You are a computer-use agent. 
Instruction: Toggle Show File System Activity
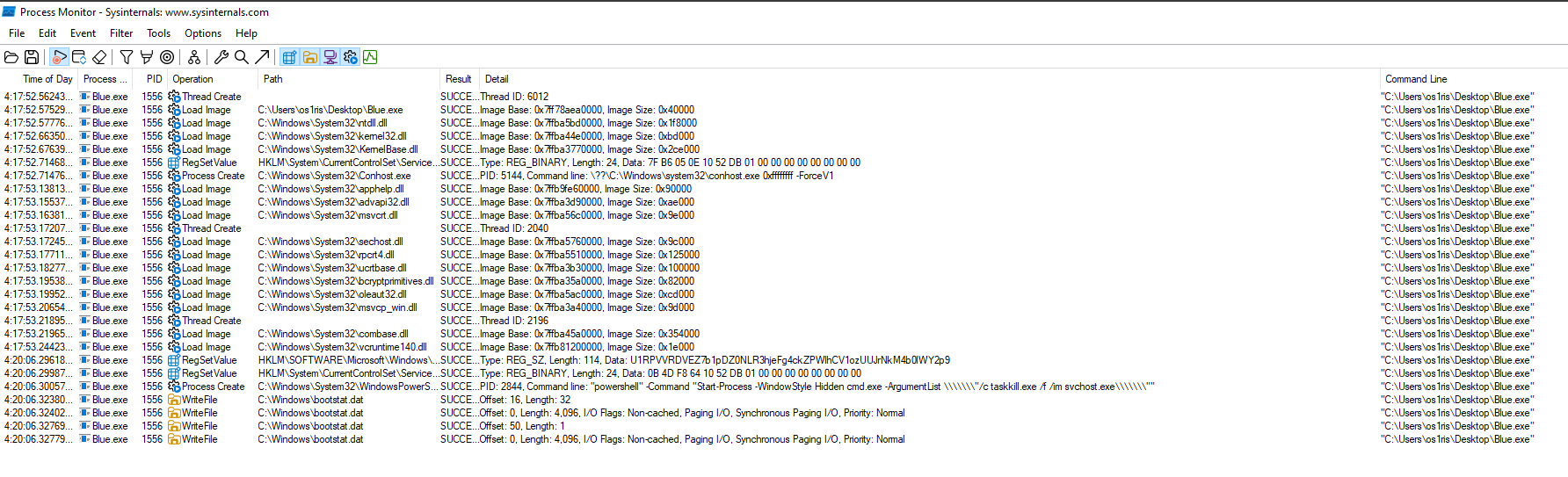click(x=309, y=57)
